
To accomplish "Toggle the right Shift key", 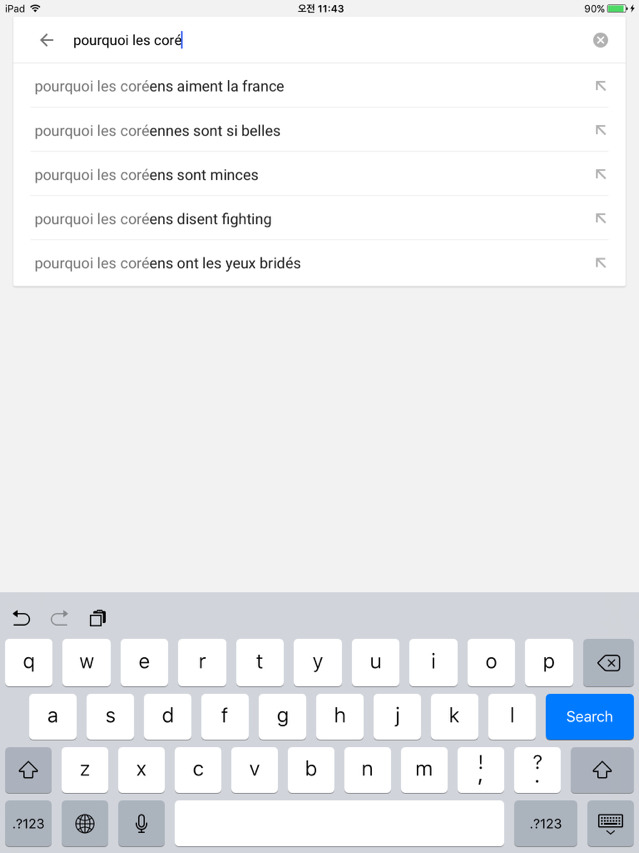I will pyautogui.click(x=602, y=770).
